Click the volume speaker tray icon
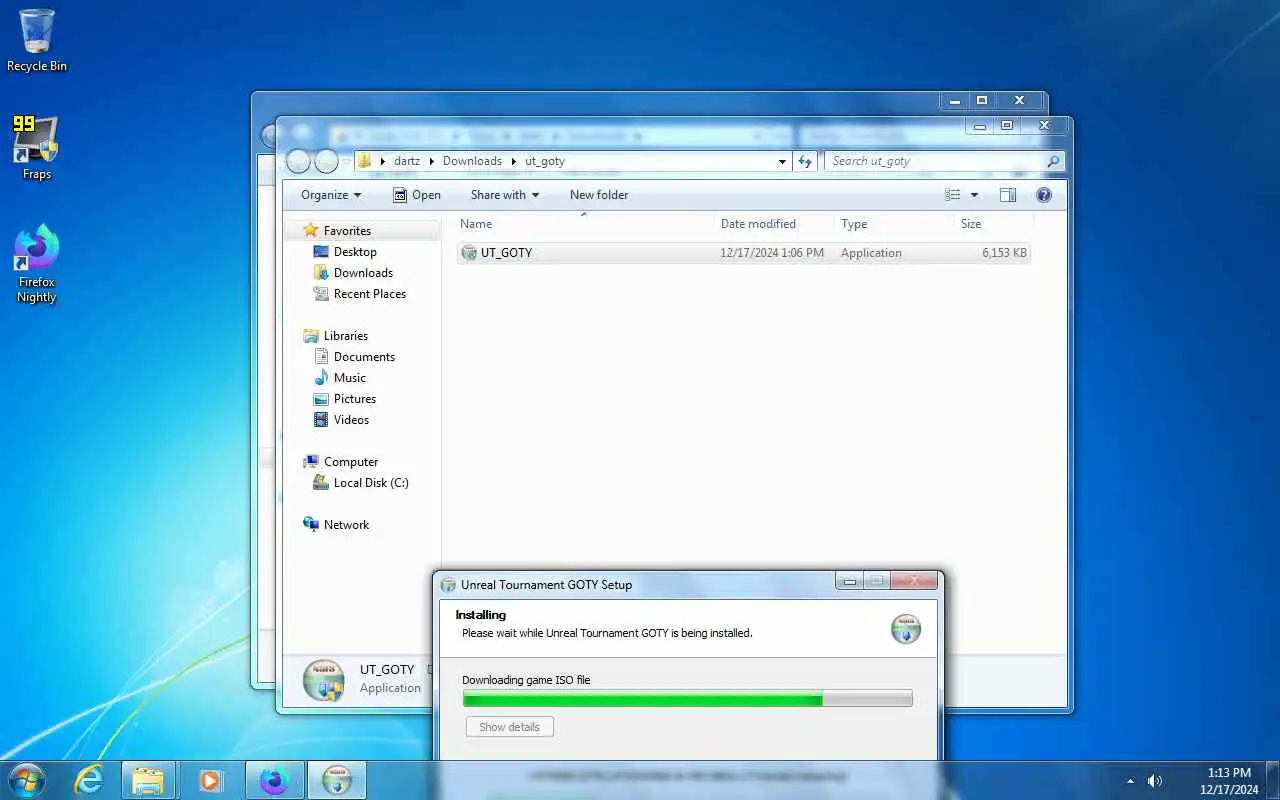This screenshot has height=800, width=1280. (x=1155, y=780)
